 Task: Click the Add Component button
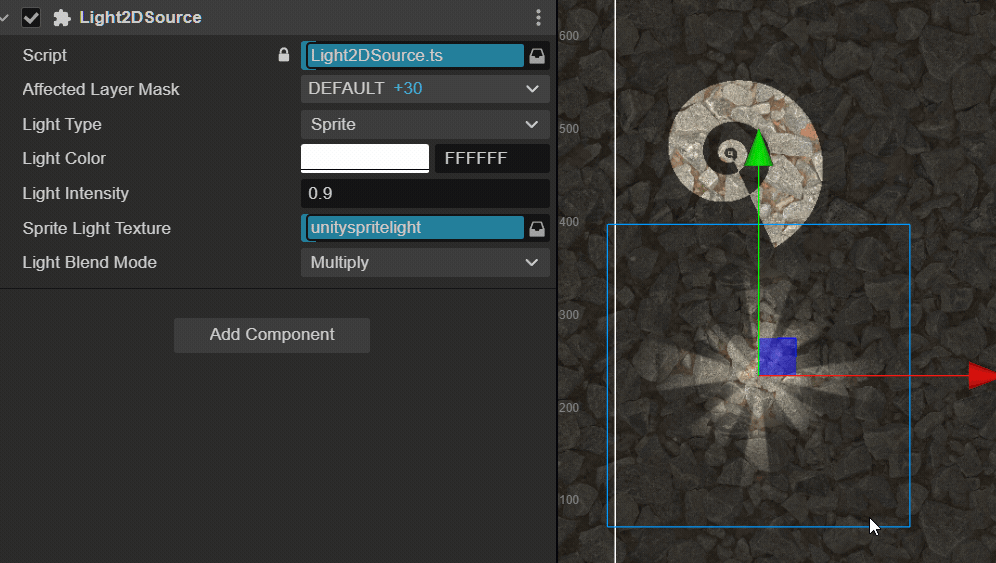pyautogui.click(x=272, y=335)
